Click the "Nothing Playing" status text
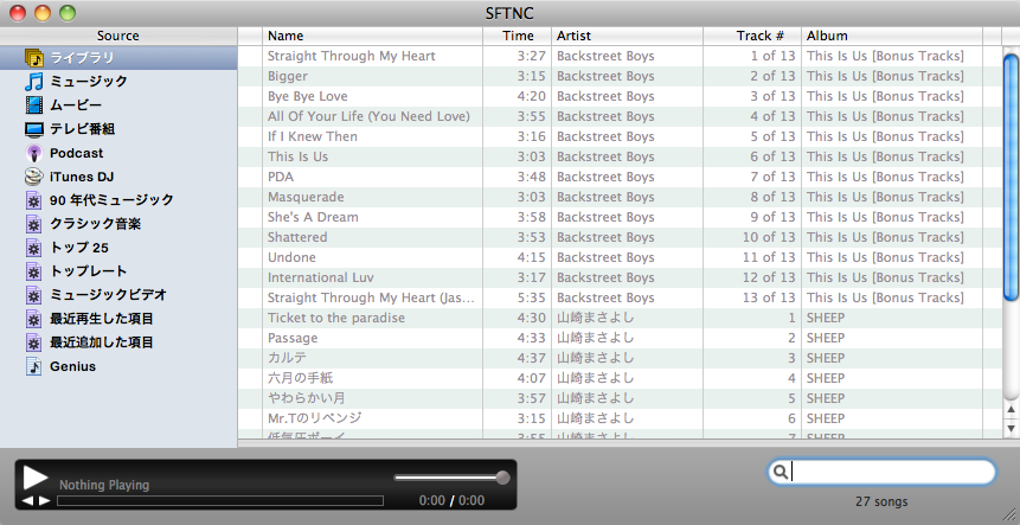The width and height of the screenshot is (1020, 525). [x=104, y=485]
